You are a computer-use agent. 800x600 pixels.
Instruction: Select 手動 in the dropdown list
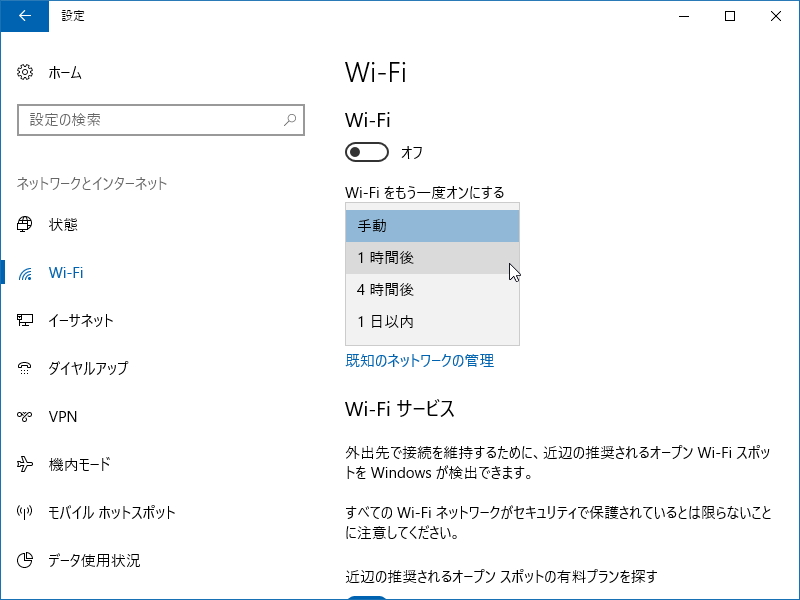coord(432,225)
